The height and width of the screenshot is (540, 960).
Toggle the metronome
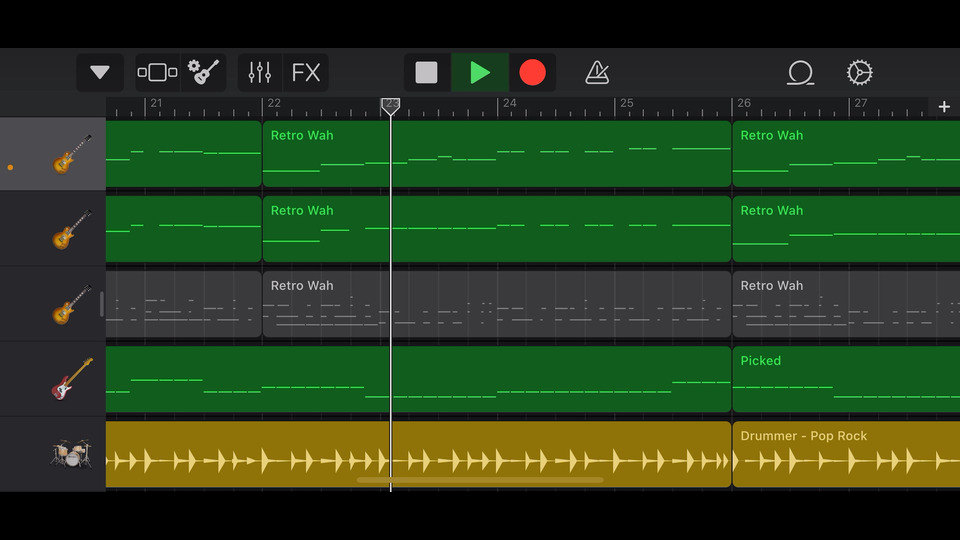pos(597,72)
